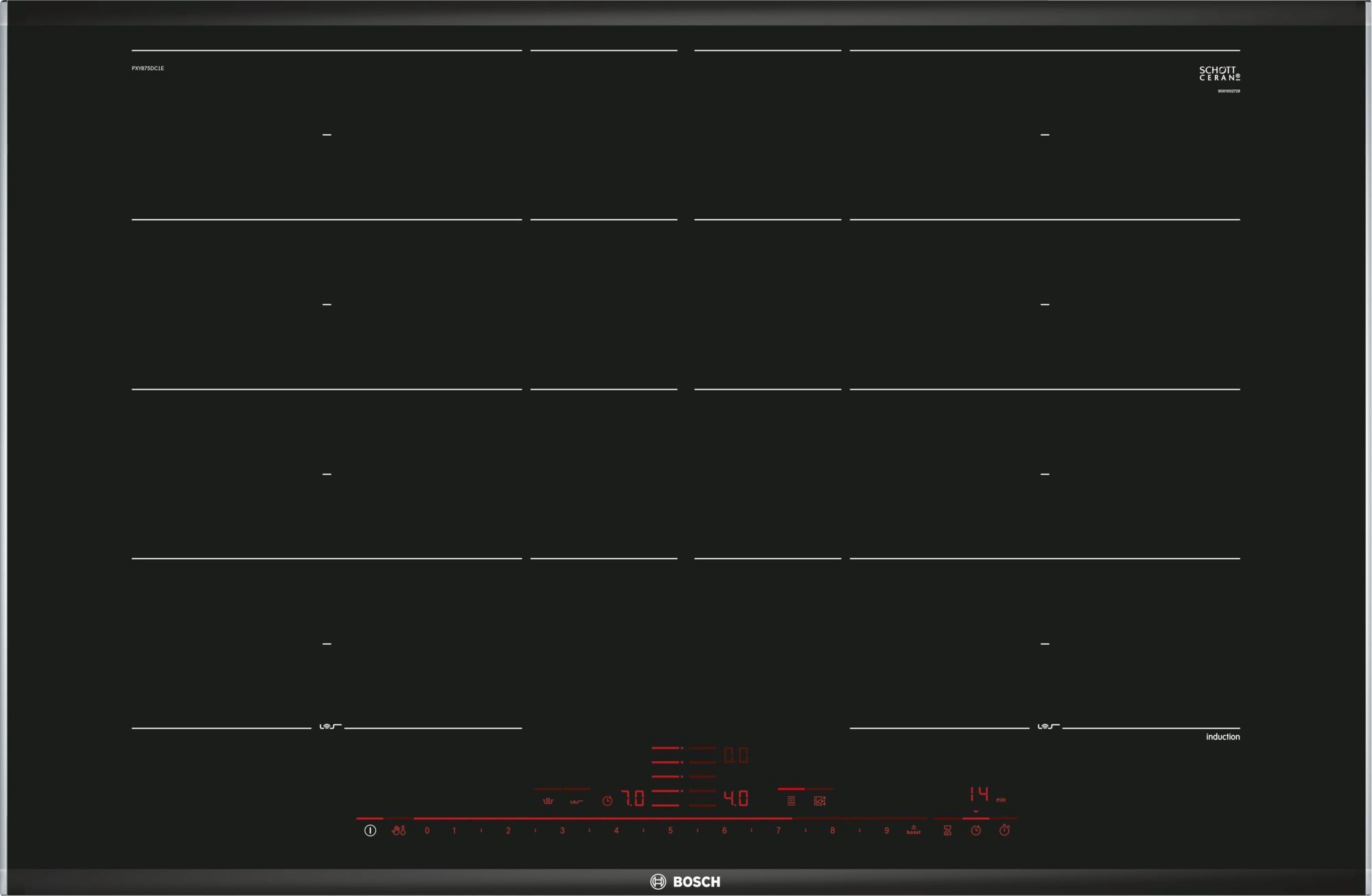Set power level to 0 on slider
The width and height of the screenshot is (1372, 896).
427,830
